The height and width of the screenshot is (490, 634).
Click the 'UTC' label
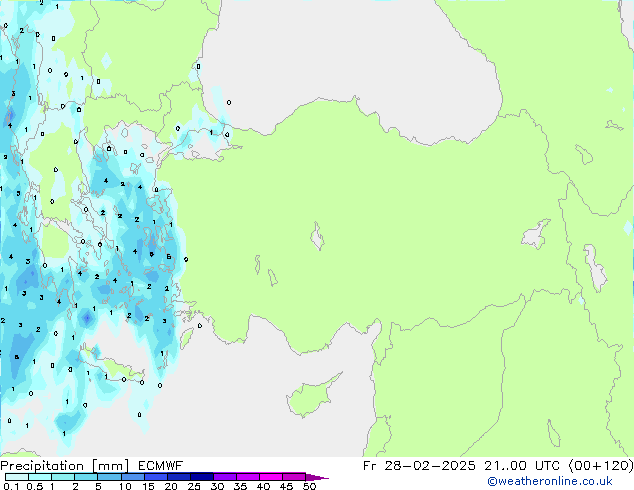coord(547,466)
